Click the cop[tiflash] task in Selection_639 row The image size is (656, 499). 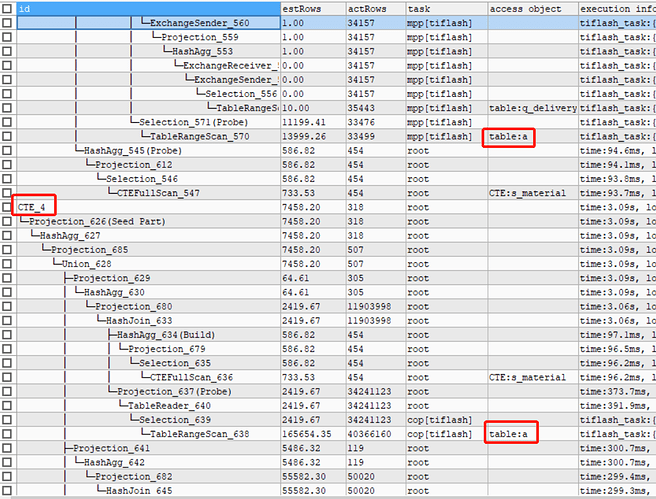coord(439,420)
